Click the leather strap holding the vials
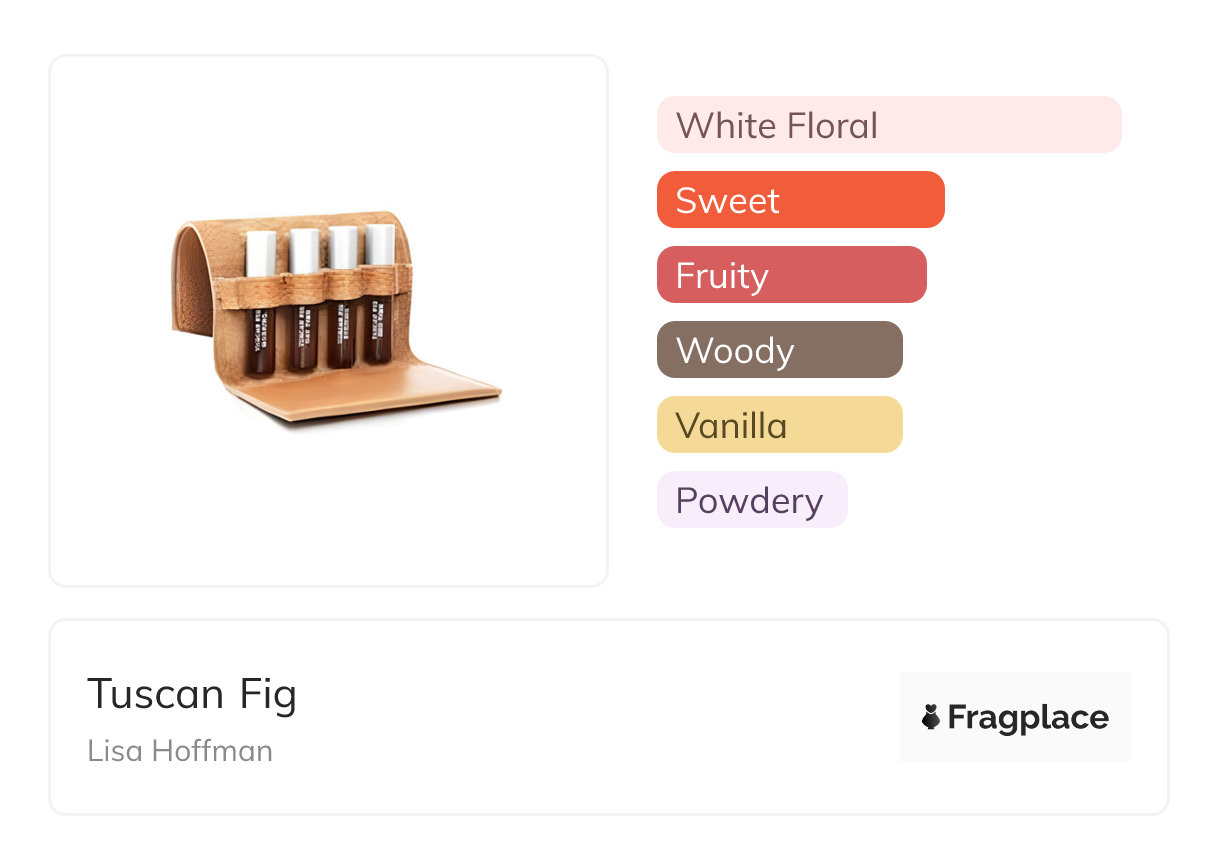 pos(320,283)
